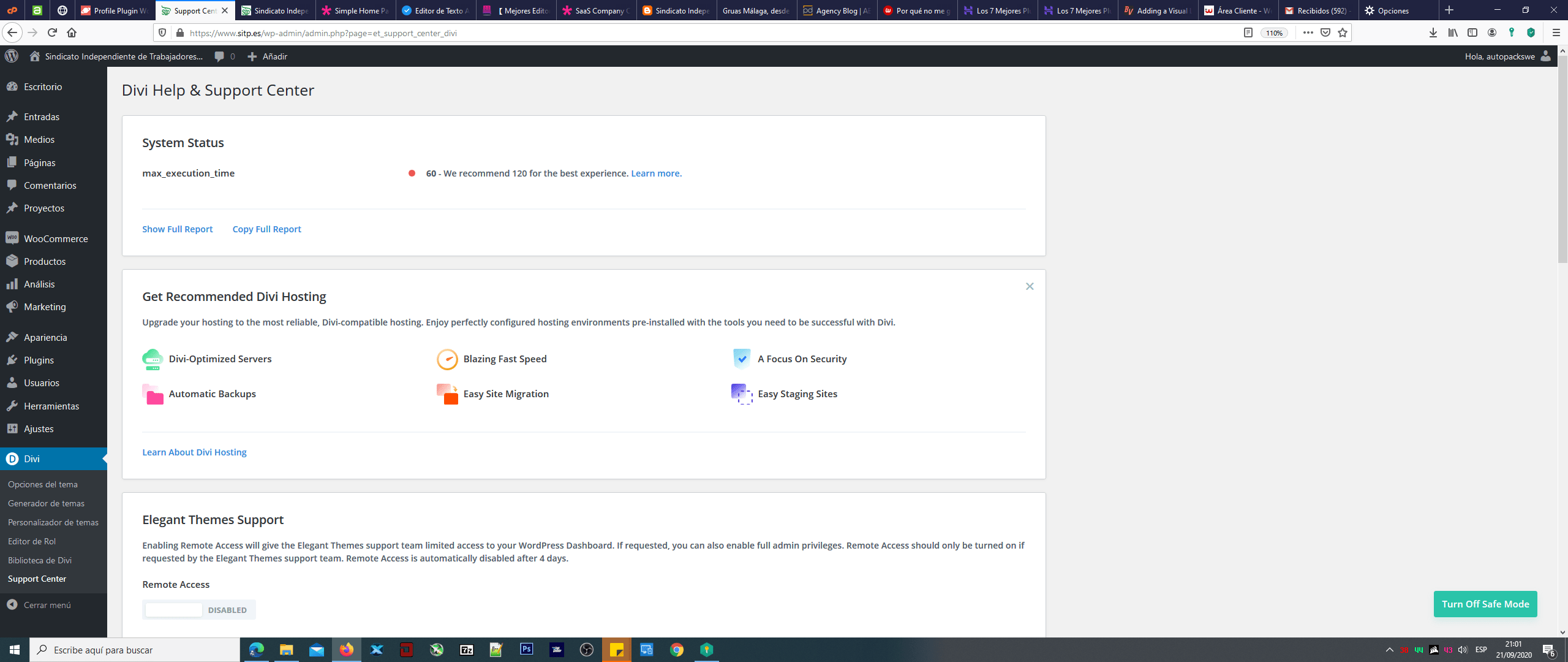Open Chrome from the taskbar
This screenshot has height=662, width=1568.
(x=676, y=650)
